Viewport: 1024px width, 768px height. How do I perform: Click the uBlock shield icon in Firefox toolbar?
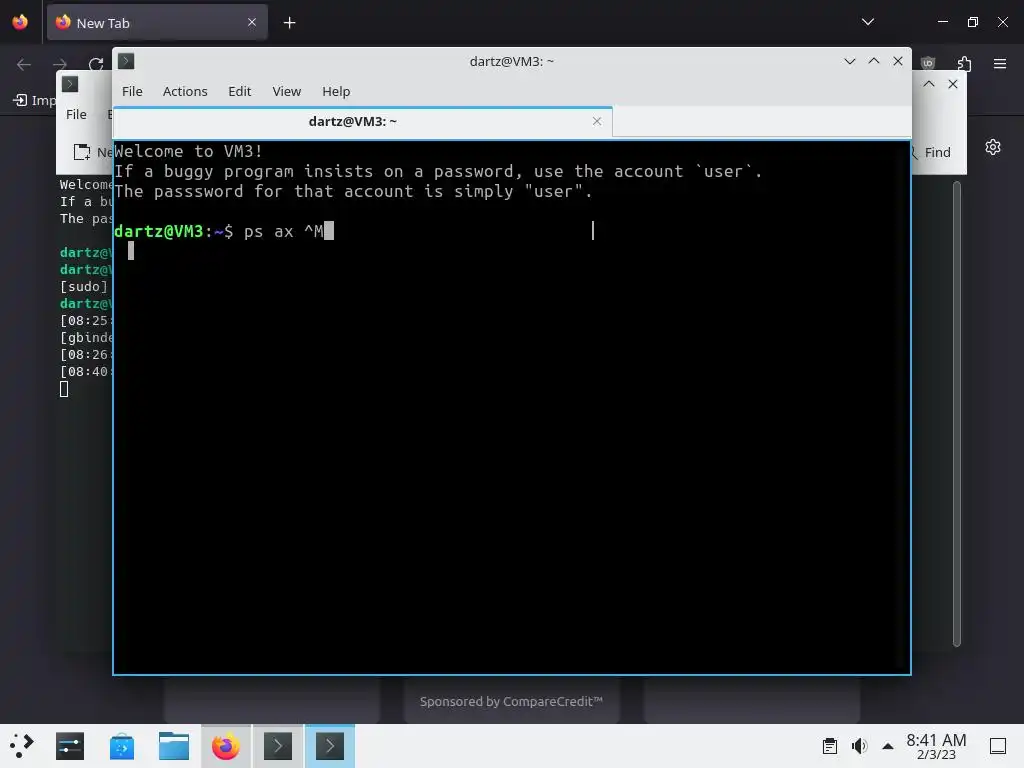pos(928,63)
